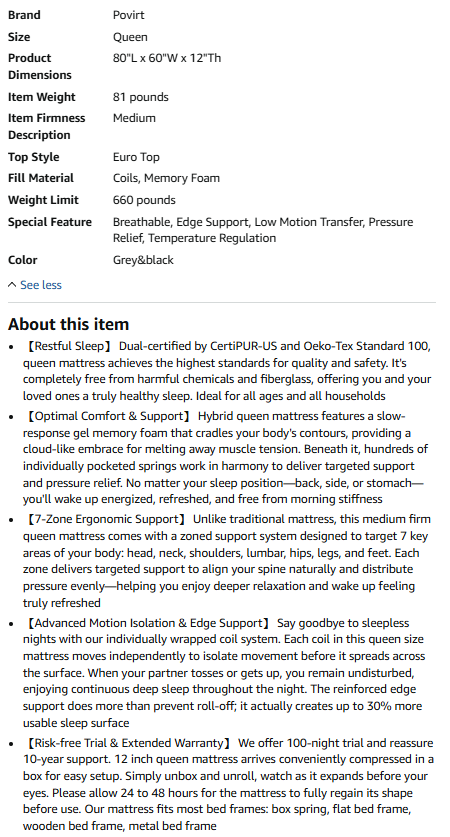This screenshot has height=837, width=450.
Task: Select the Optimal Comfort & Support paragraph
Action: click(225, 457)
